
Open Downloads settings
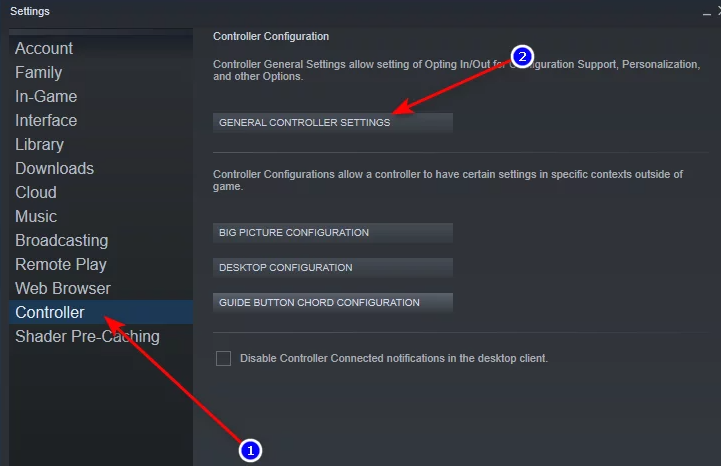point(101,168)
